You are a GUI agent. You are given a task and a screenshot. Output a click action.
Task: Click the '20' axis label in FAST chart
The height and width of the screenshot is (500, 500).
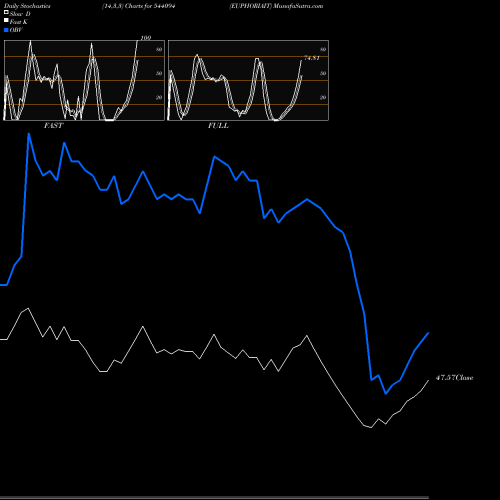click(x=159, y=97)
